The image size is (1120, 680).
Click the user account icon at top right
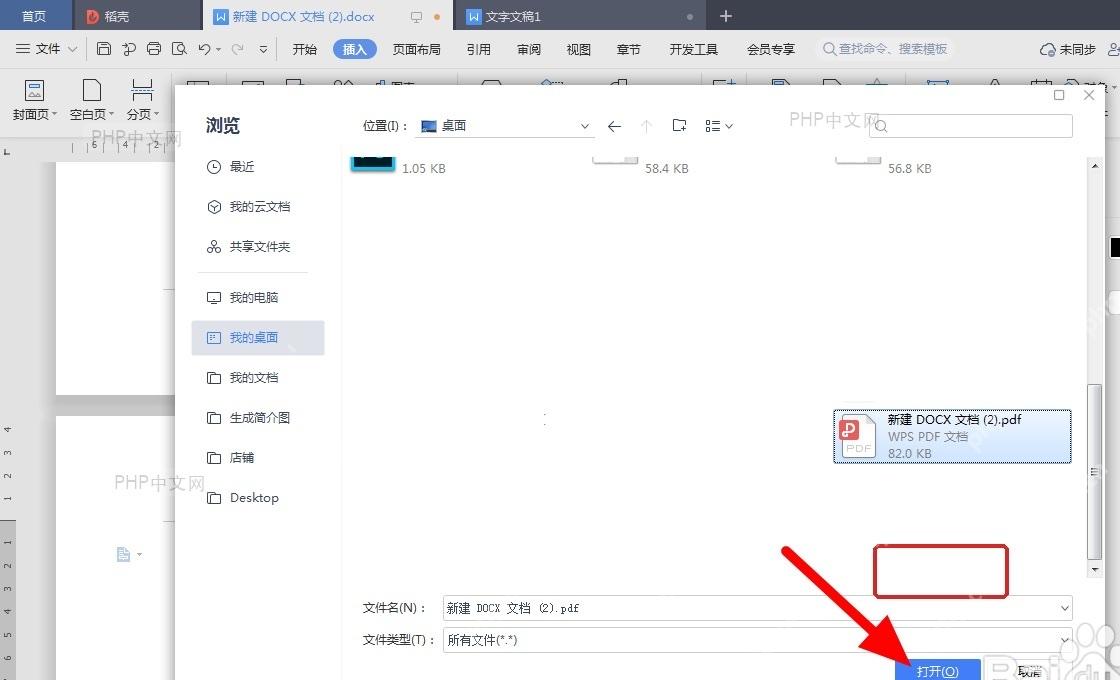1114,49
